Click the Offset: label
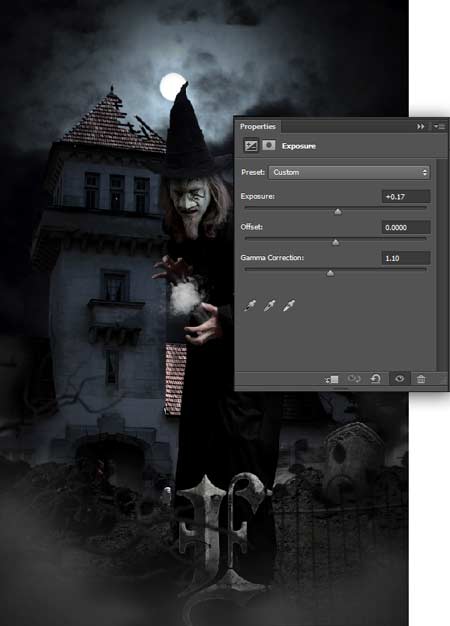This screenshot has width=450, height=626. [x=252, y=227]
